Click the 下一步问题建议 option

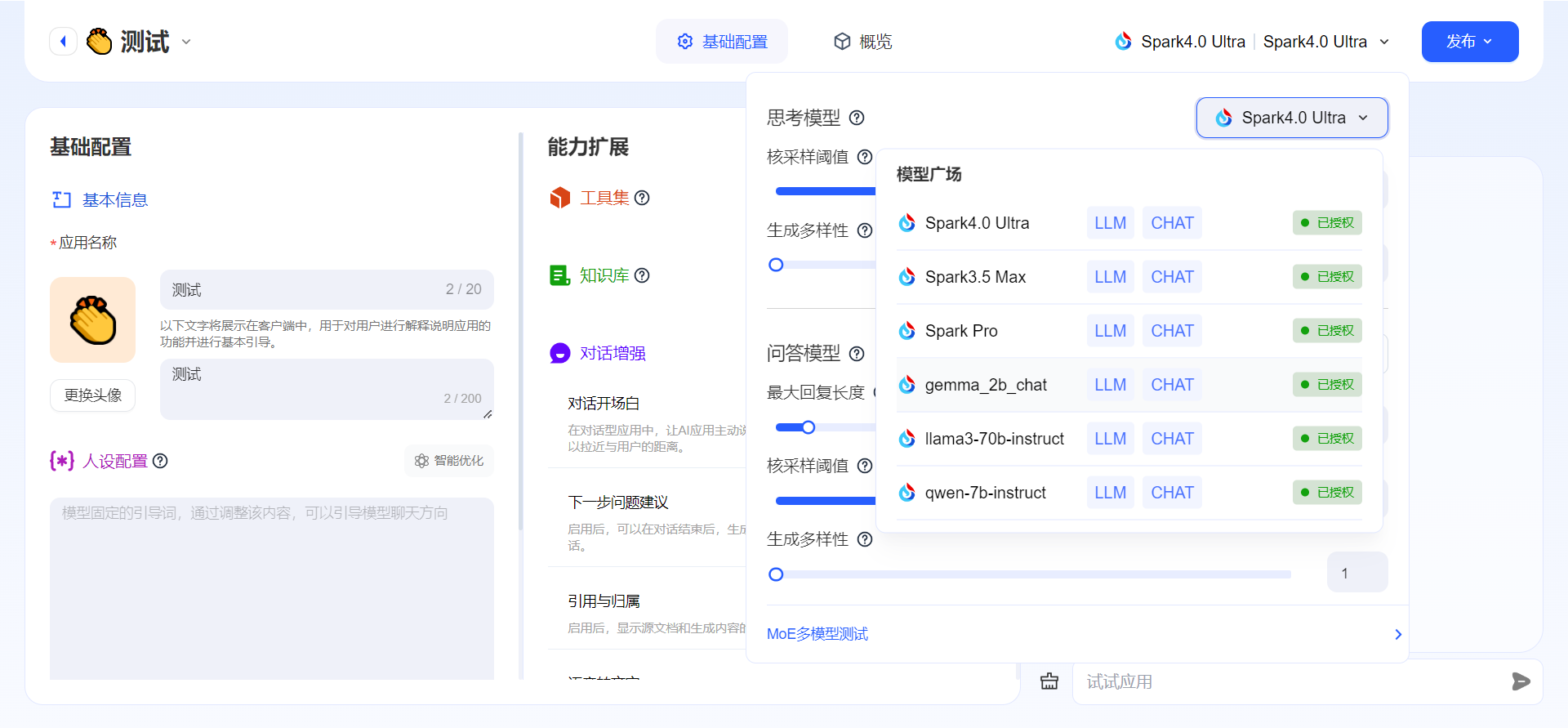point(618,502)
